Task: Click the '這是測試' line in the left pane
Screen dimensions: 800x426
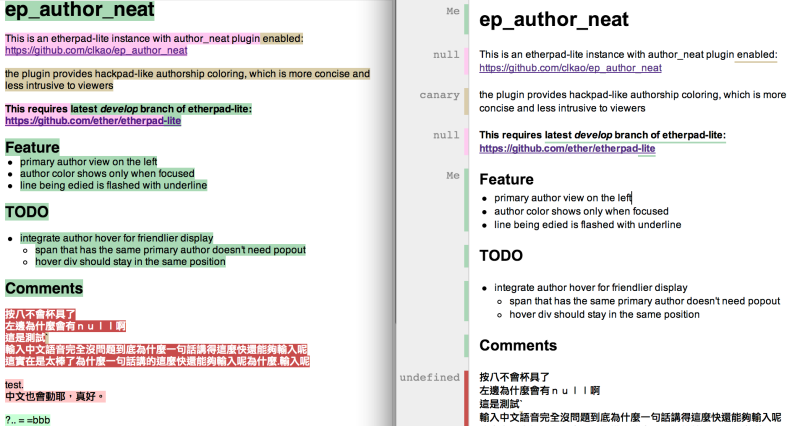Action: [27, 338]
